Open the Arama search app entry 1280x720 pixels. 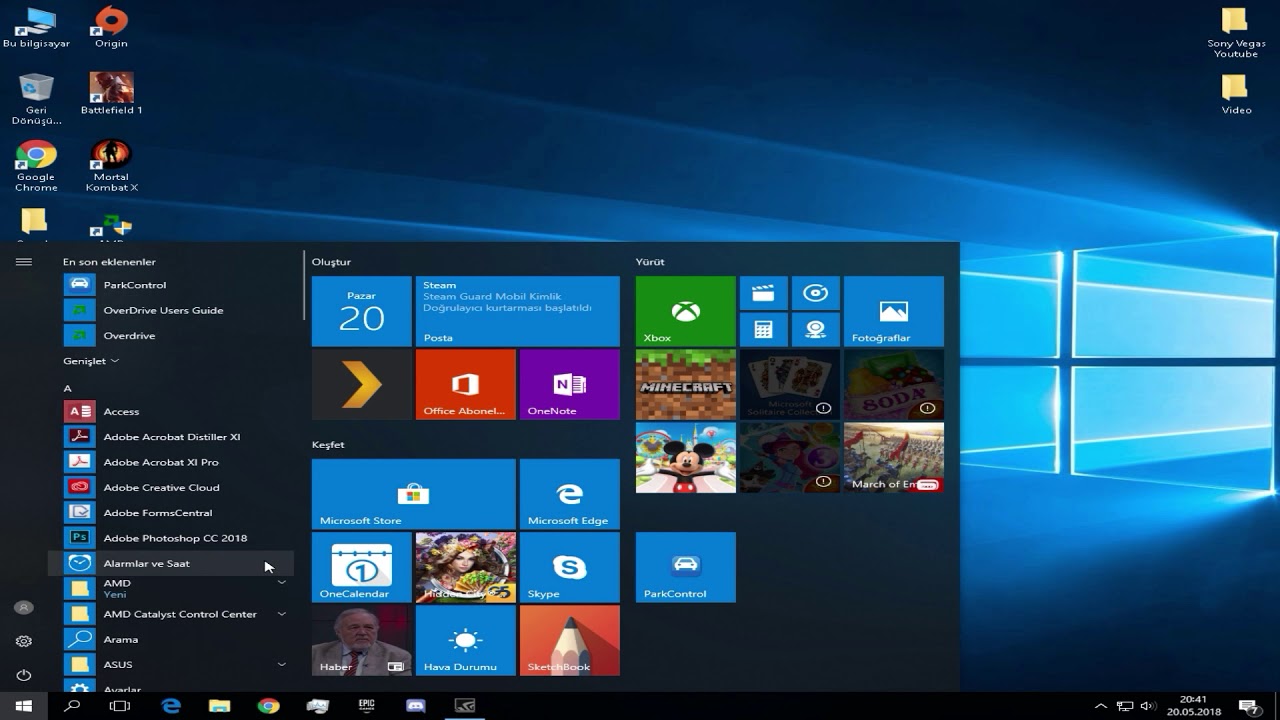click(x=171, y=639)
